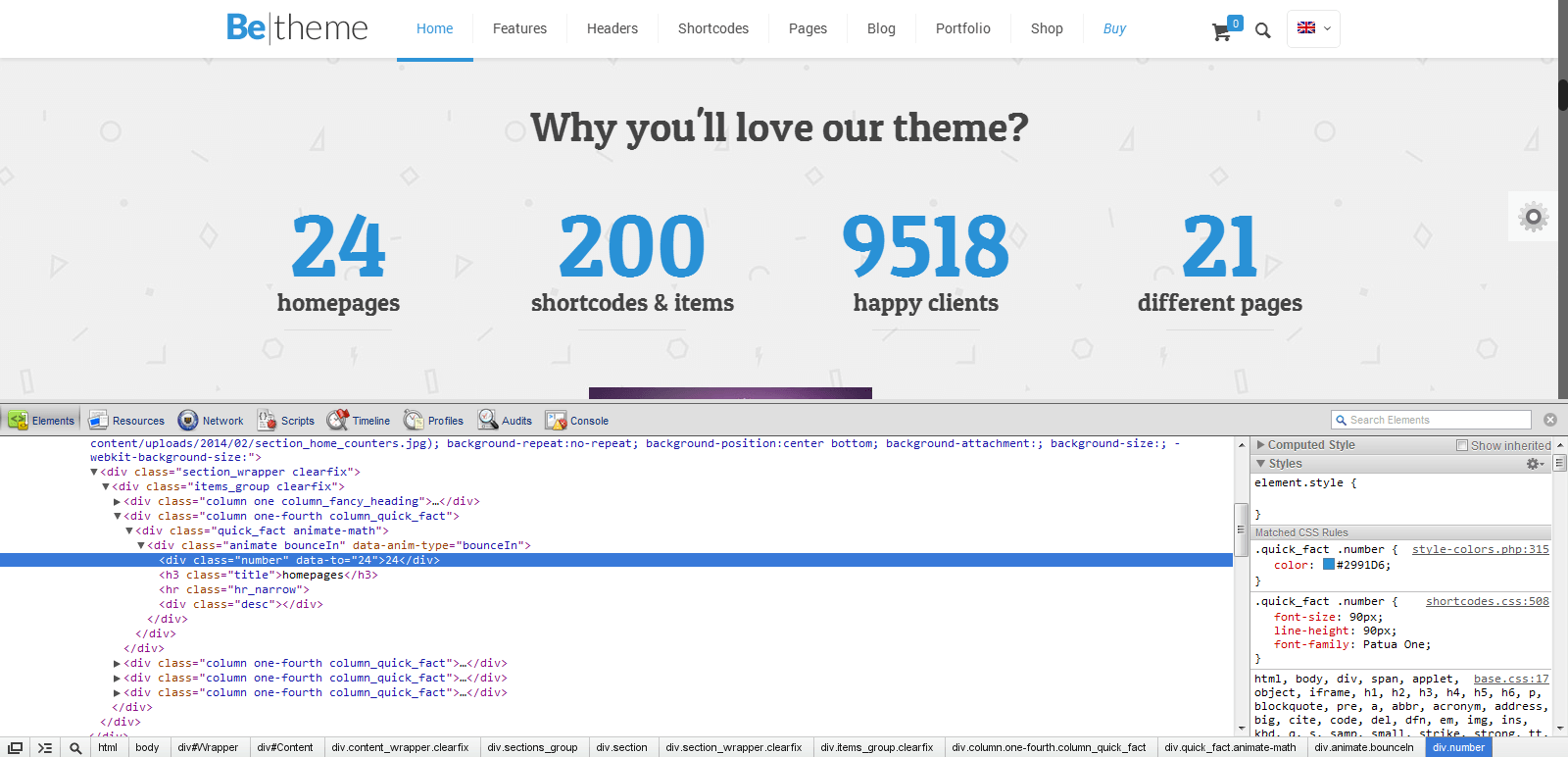This screenshot has height=757, width=1568.
Task: Open the Network panel in DevTools
Action: point(211,421)
